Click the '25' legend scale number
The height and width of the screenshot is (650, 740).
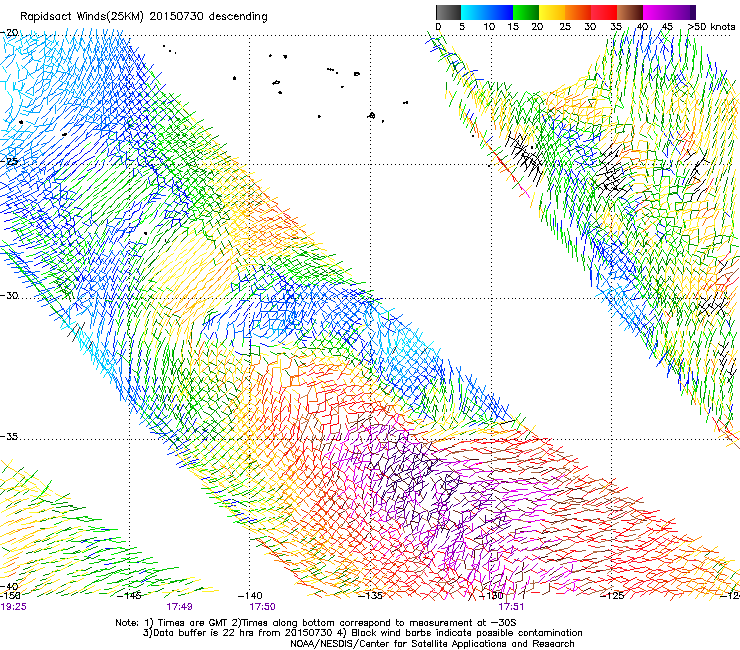tap(565, 27)
